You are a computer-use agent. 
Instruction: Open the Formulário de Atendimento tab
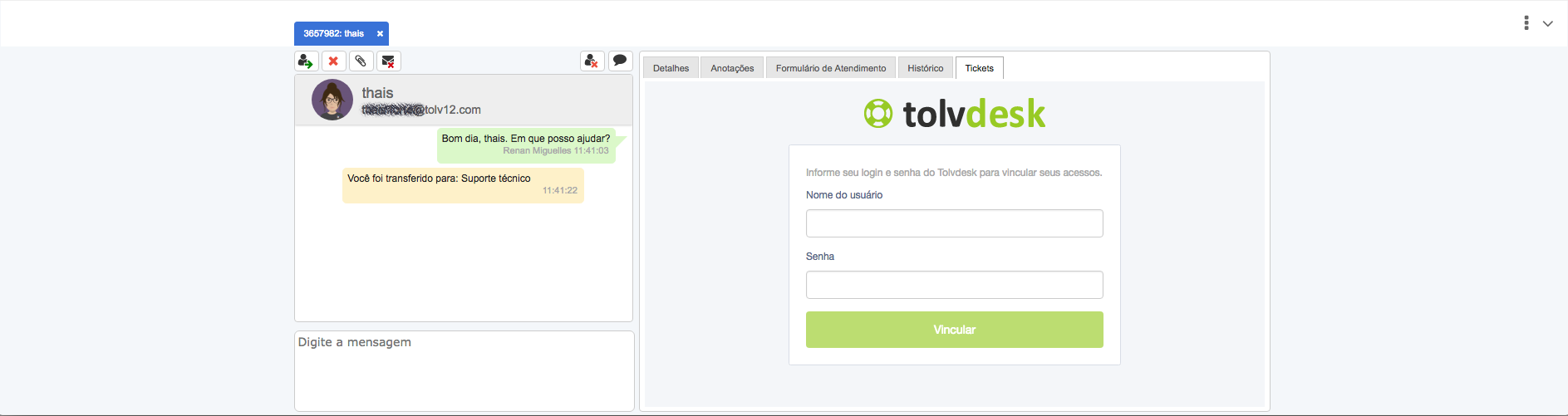831,68
